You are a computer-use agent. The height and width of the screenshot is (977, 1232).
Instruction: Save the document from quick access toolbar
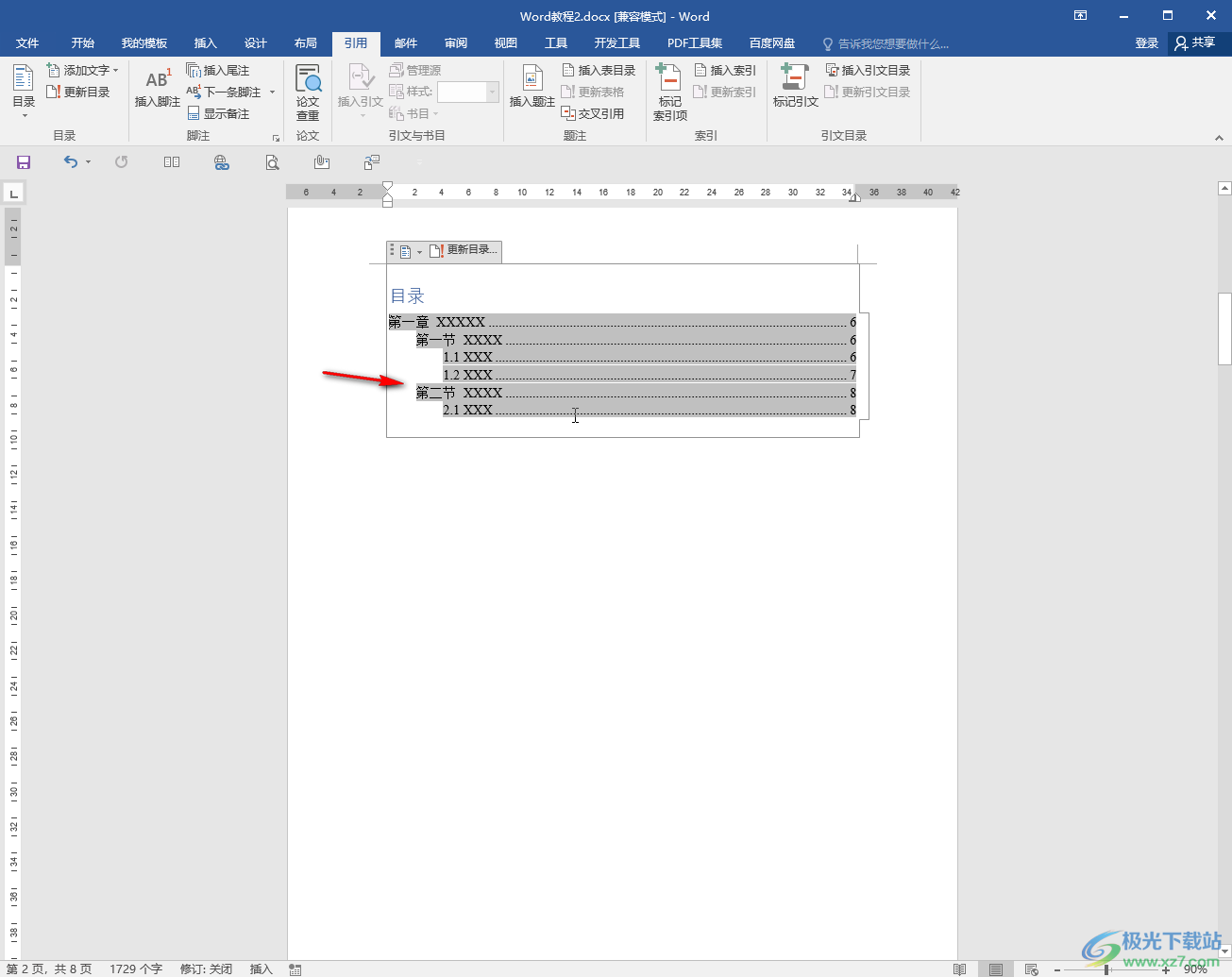coord(24,162)
